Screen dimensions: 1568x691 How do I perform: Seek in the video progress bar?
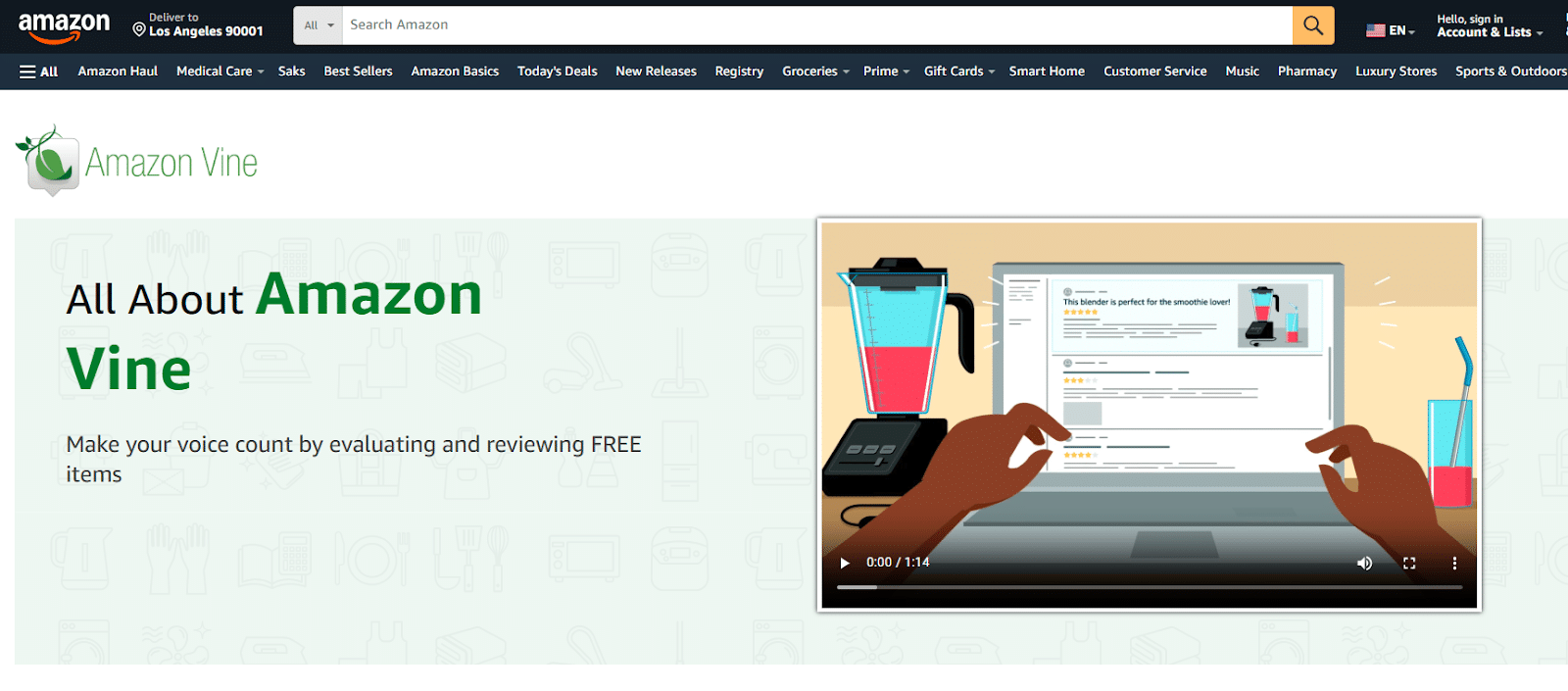pos(1150,587)
